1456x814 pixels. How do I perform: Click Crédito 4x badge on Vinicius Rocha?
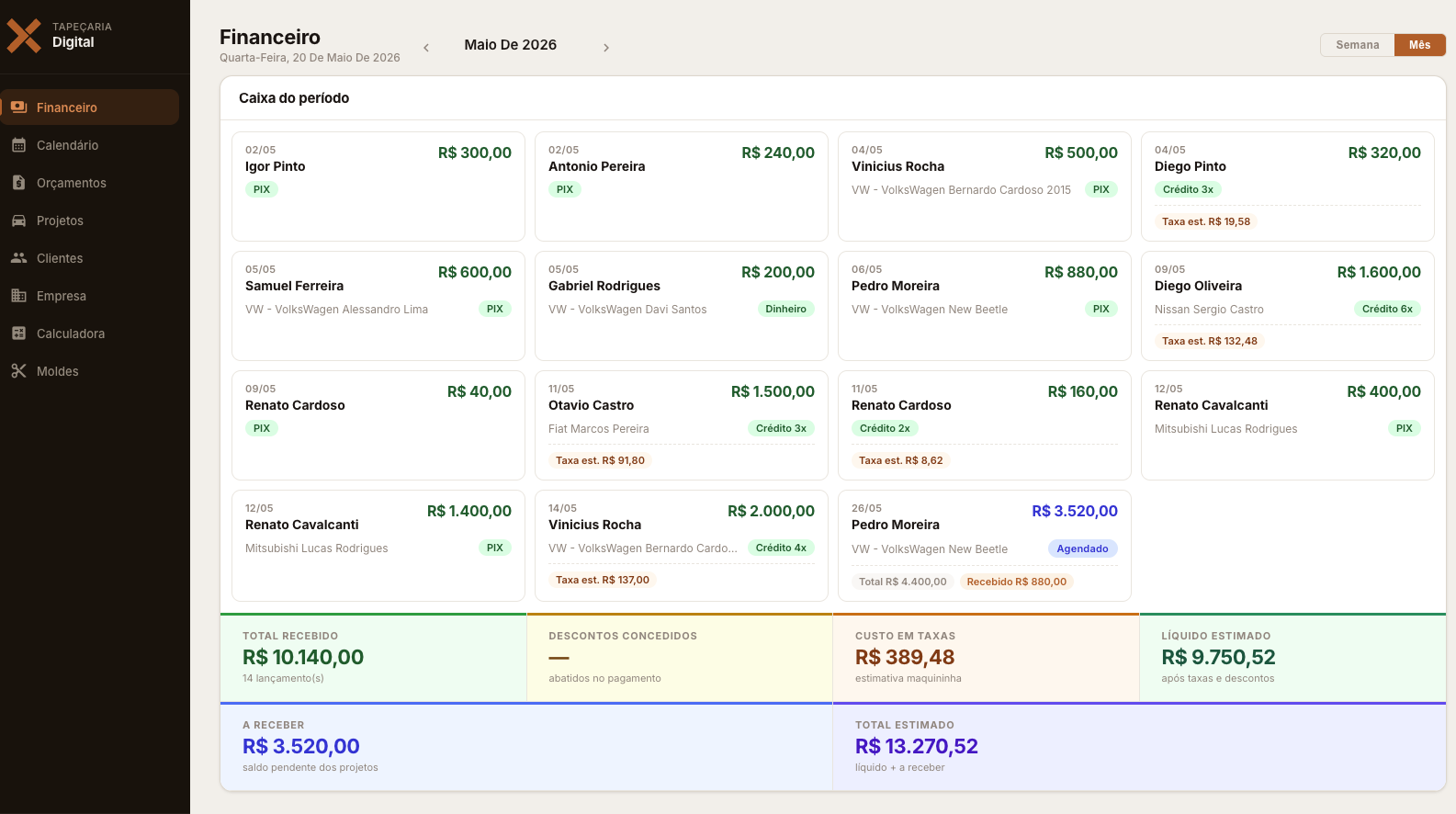(x=781, y=548)
